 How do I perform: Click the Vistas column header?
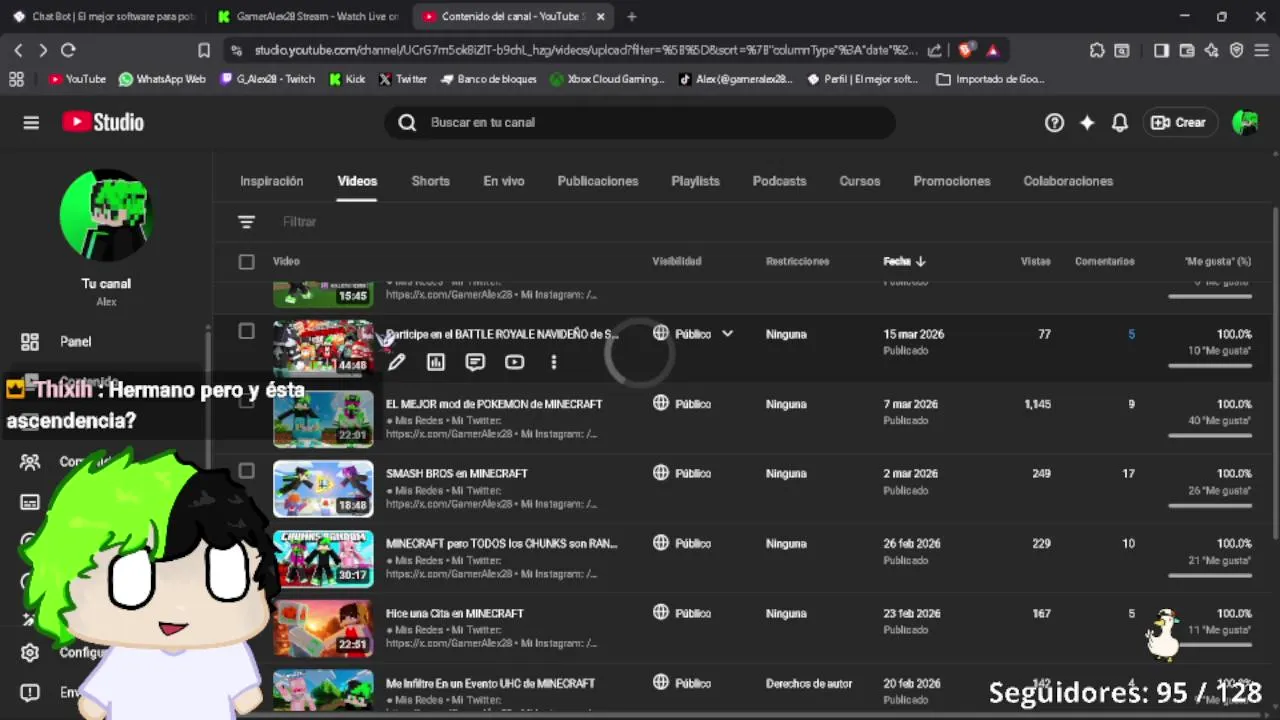click(1035, 261)
